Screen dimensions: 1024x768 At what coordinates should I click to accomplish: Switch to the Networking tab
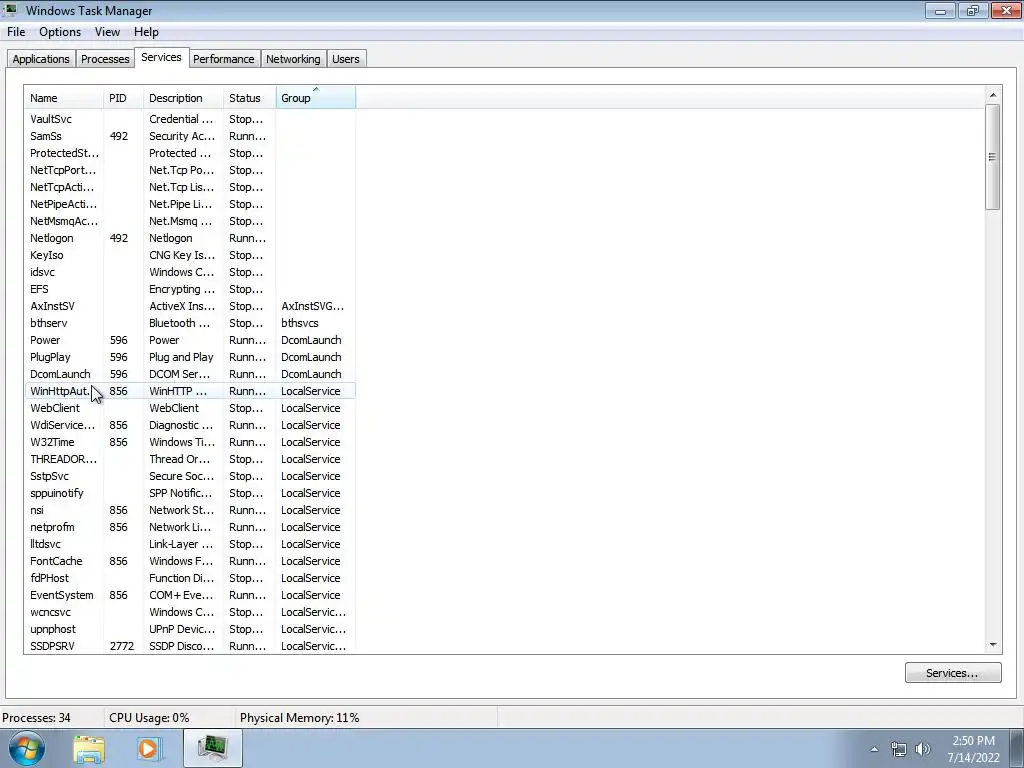pos(293,59)
